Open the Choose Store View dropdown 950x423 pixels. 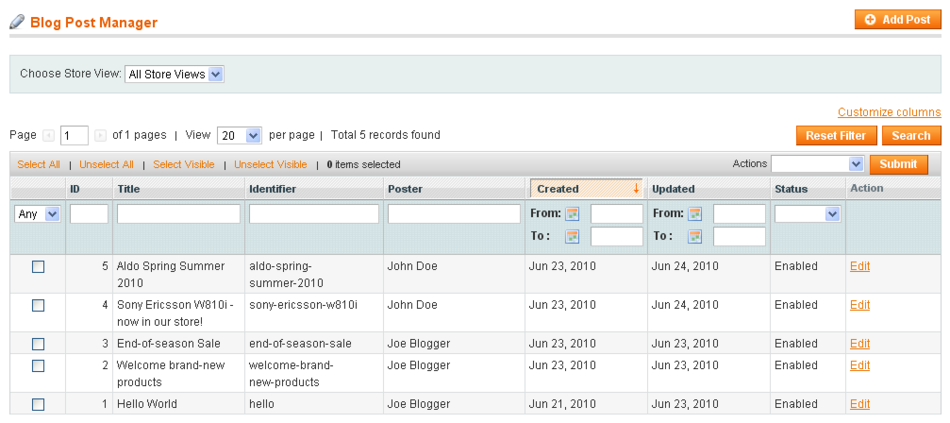(174, 74)
